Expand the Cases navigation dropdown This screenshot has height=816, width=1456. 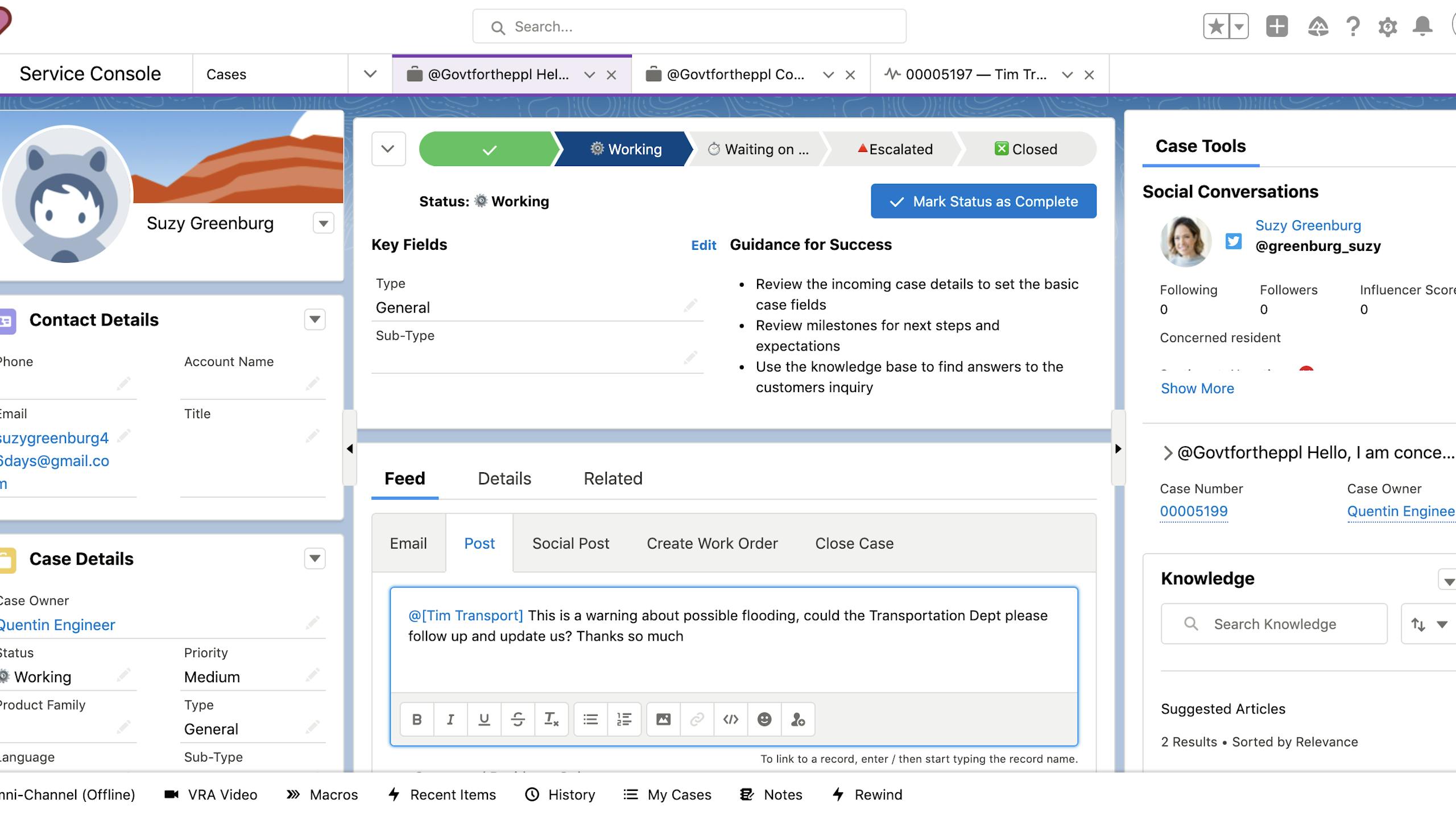(370, 74)
